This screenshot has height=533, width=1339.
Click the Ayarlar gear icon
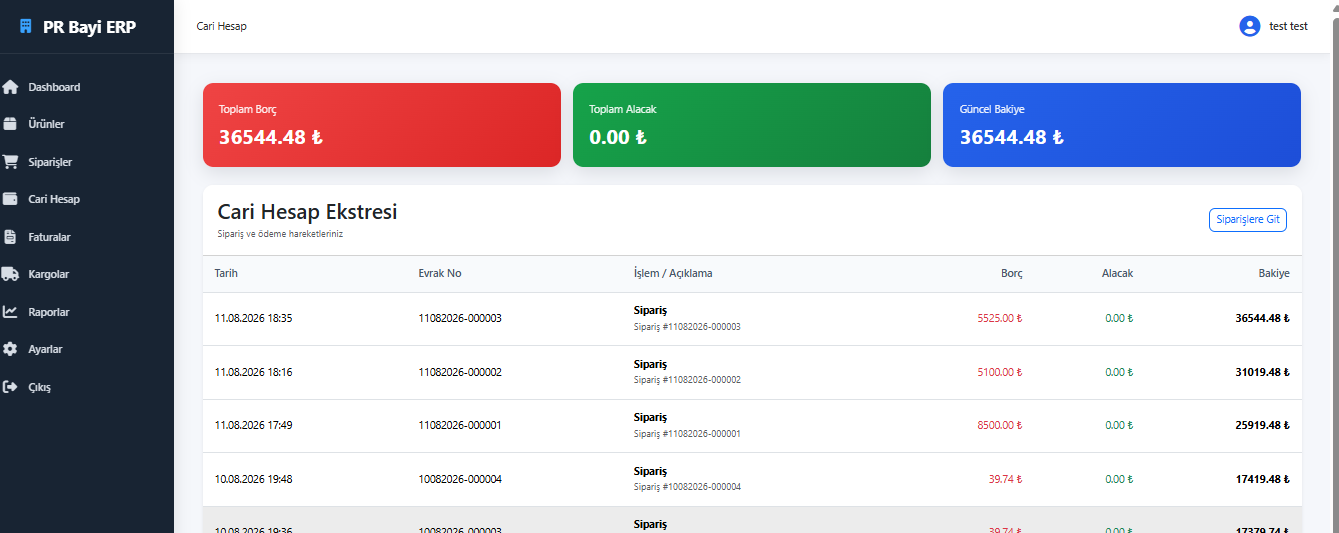[10, 349]
